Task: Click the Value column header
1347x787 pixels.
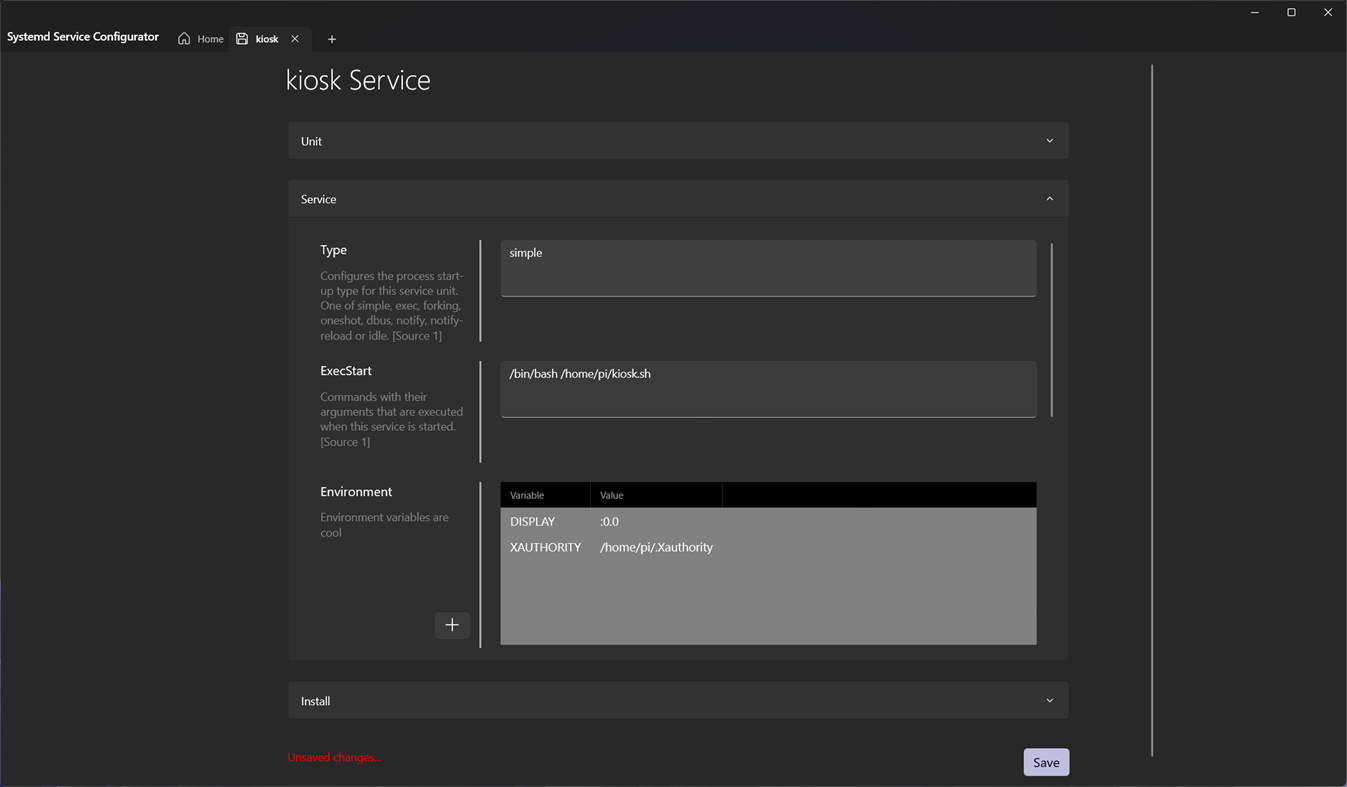Action: coord(655,495)
